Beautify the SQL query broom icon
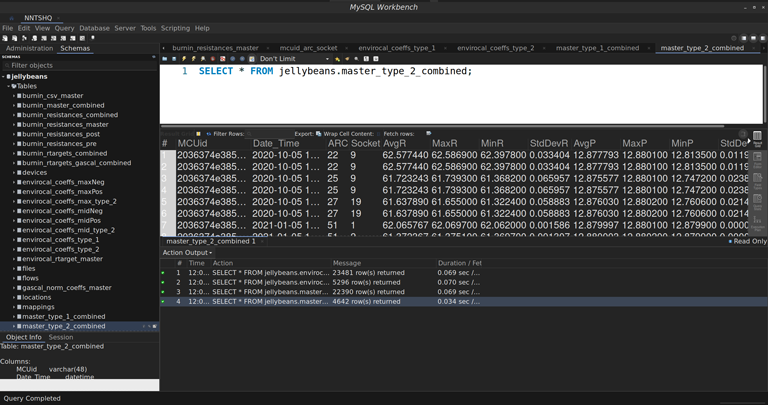768x405 pixels. [347, 59]
